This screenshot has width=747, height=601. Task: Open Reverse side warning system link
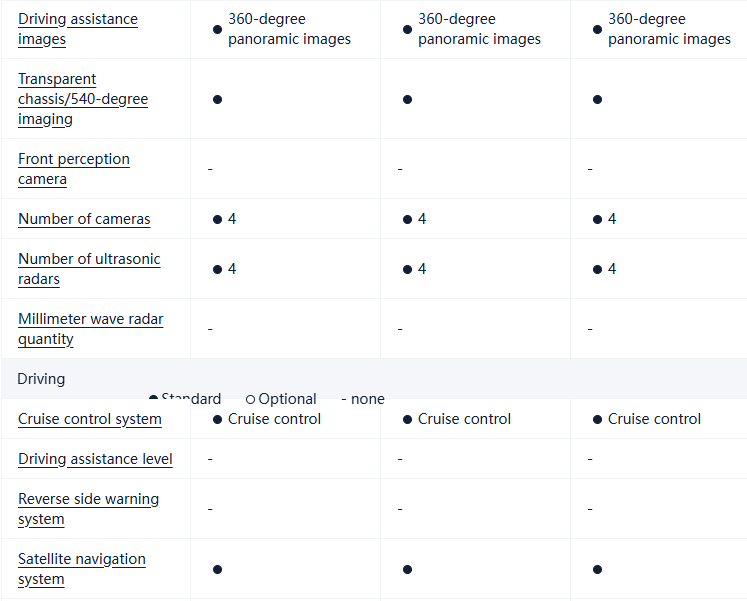coord(88,509)
